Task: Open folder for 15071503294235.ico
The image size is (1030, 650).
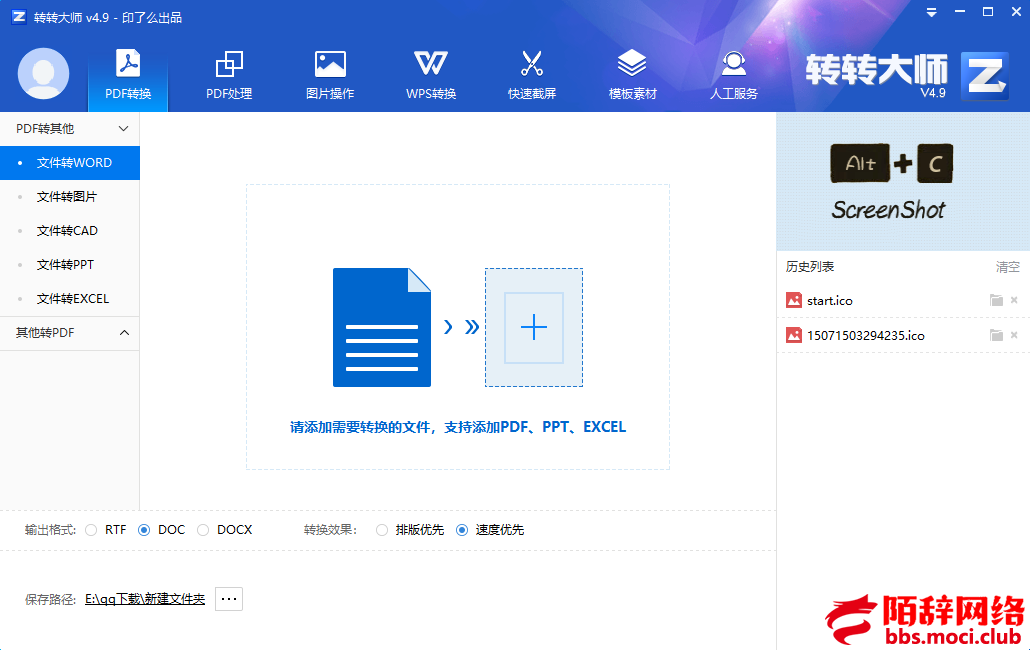Action: point(996,336)
